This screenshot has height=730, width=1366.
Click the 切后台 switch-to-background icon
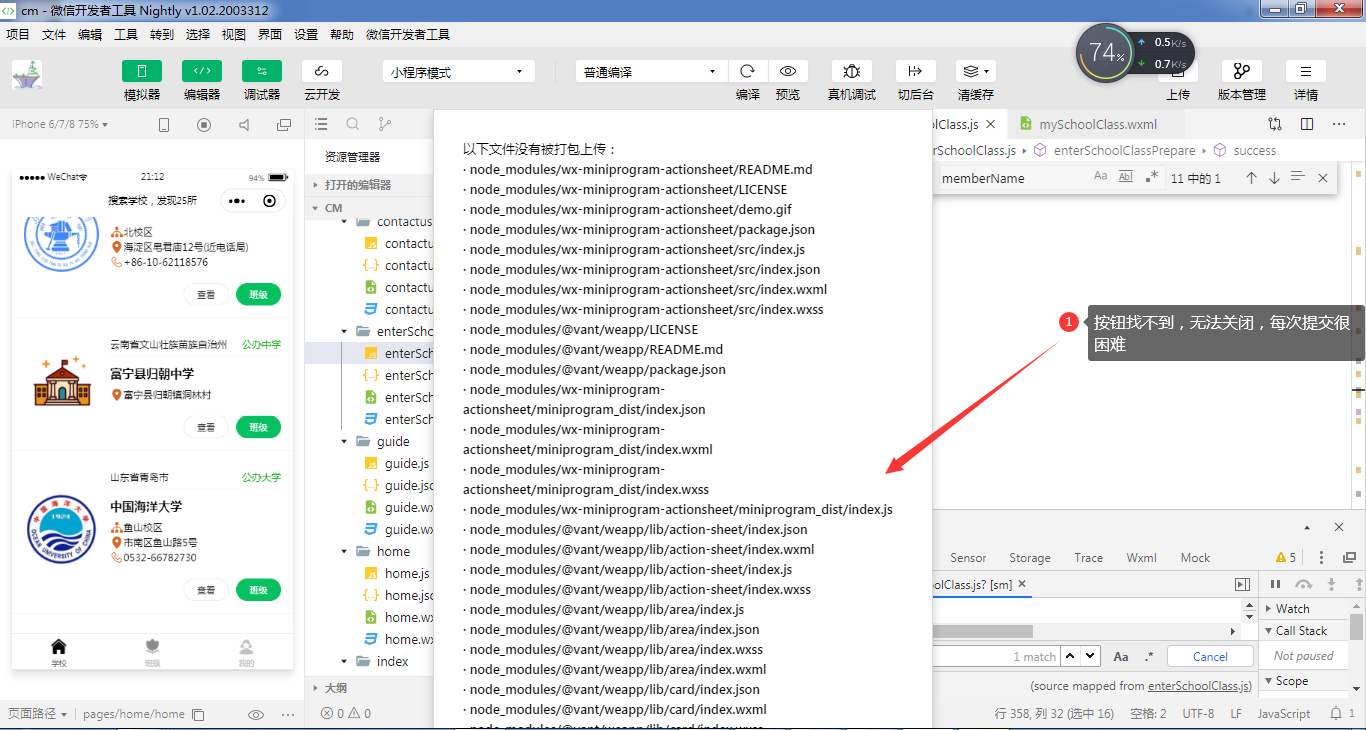tap(915, 71)
